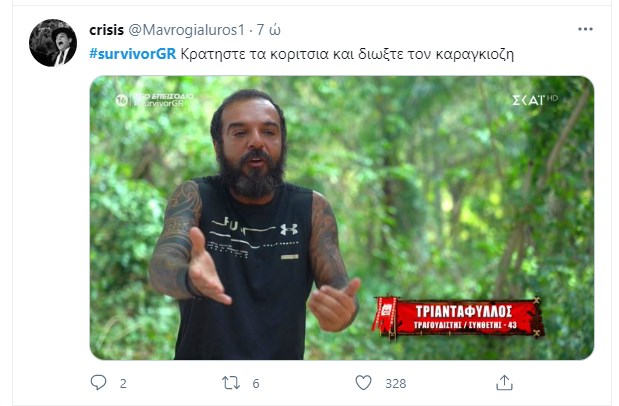Click the reply count 2
Screen dimensions: 619x406
click(x=123, y=383)
